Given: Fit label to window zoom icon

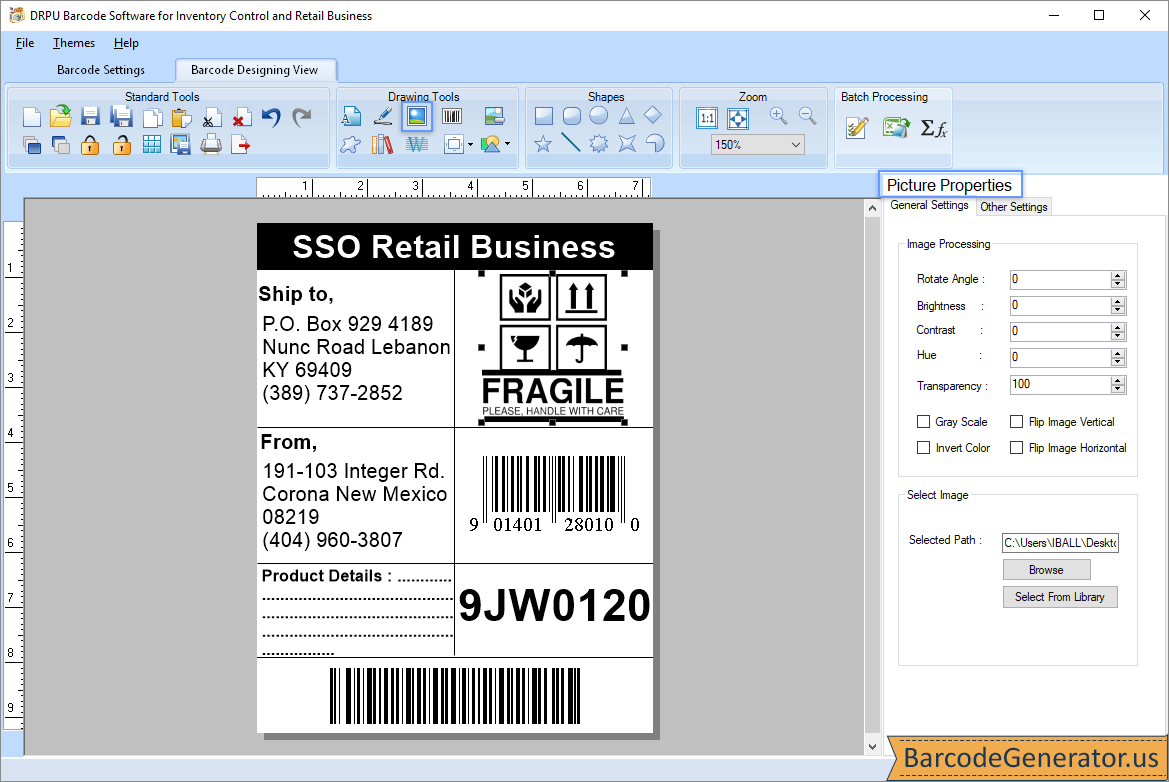Looking at the screenshot, I should [x=737, y=118].
